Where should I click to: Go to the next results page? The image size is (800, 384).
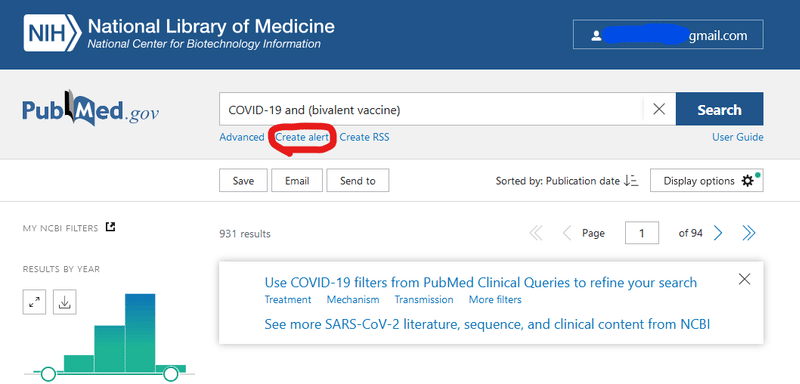tap(718, 233)
